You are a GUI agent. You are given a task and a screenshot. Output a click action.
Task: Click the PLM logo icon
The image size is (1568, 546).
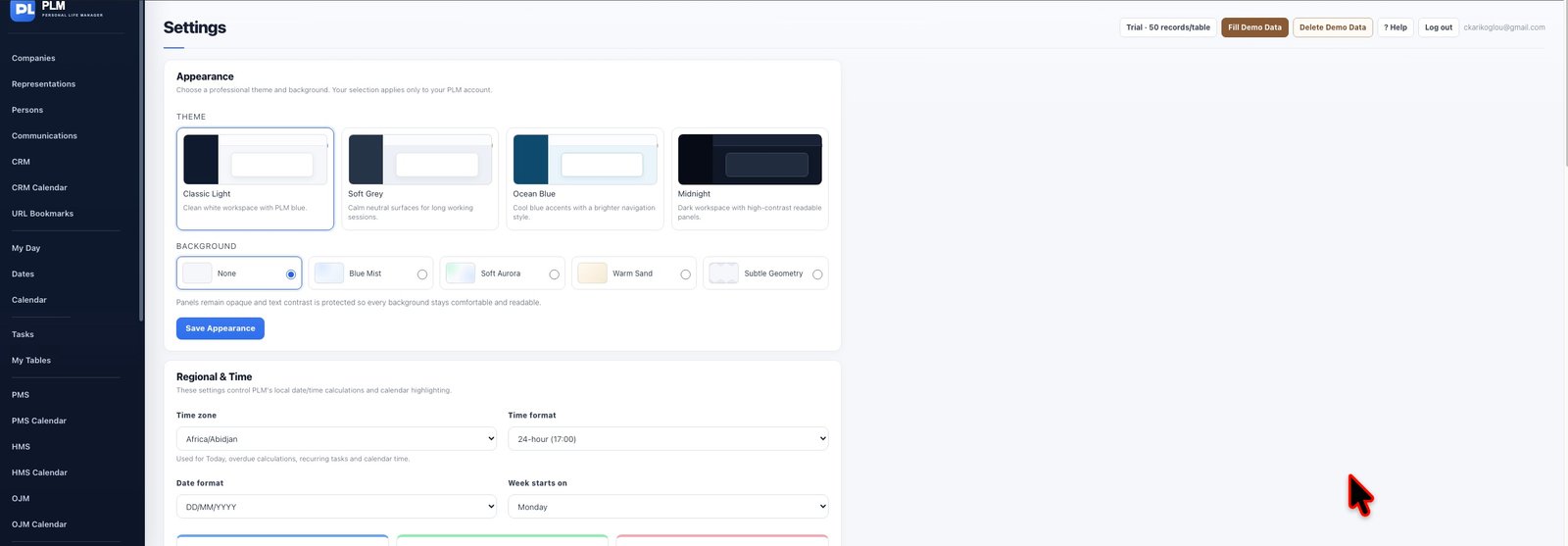coord(23,10)
